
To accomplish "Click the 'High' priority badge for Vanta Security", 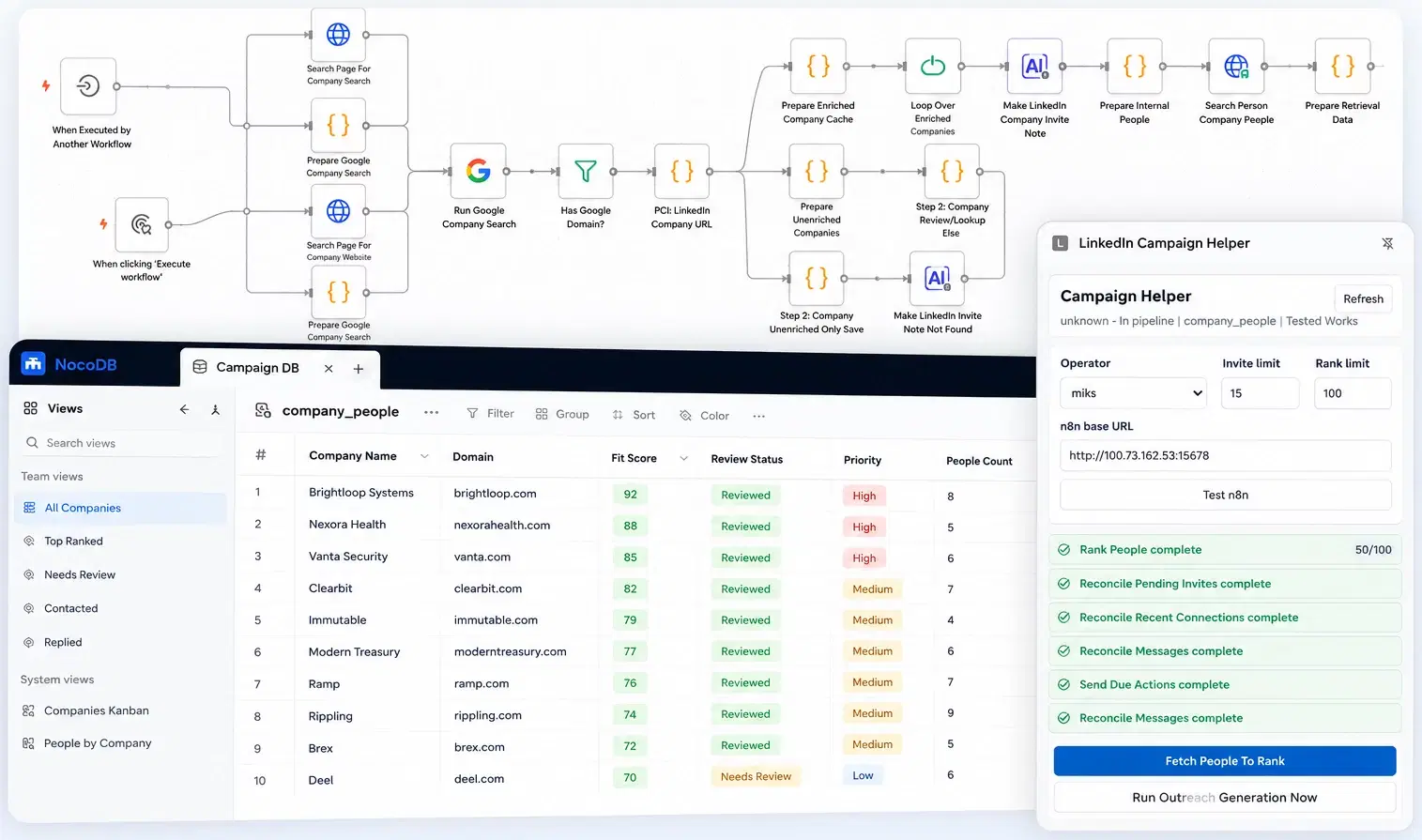I will click(864, 558).
